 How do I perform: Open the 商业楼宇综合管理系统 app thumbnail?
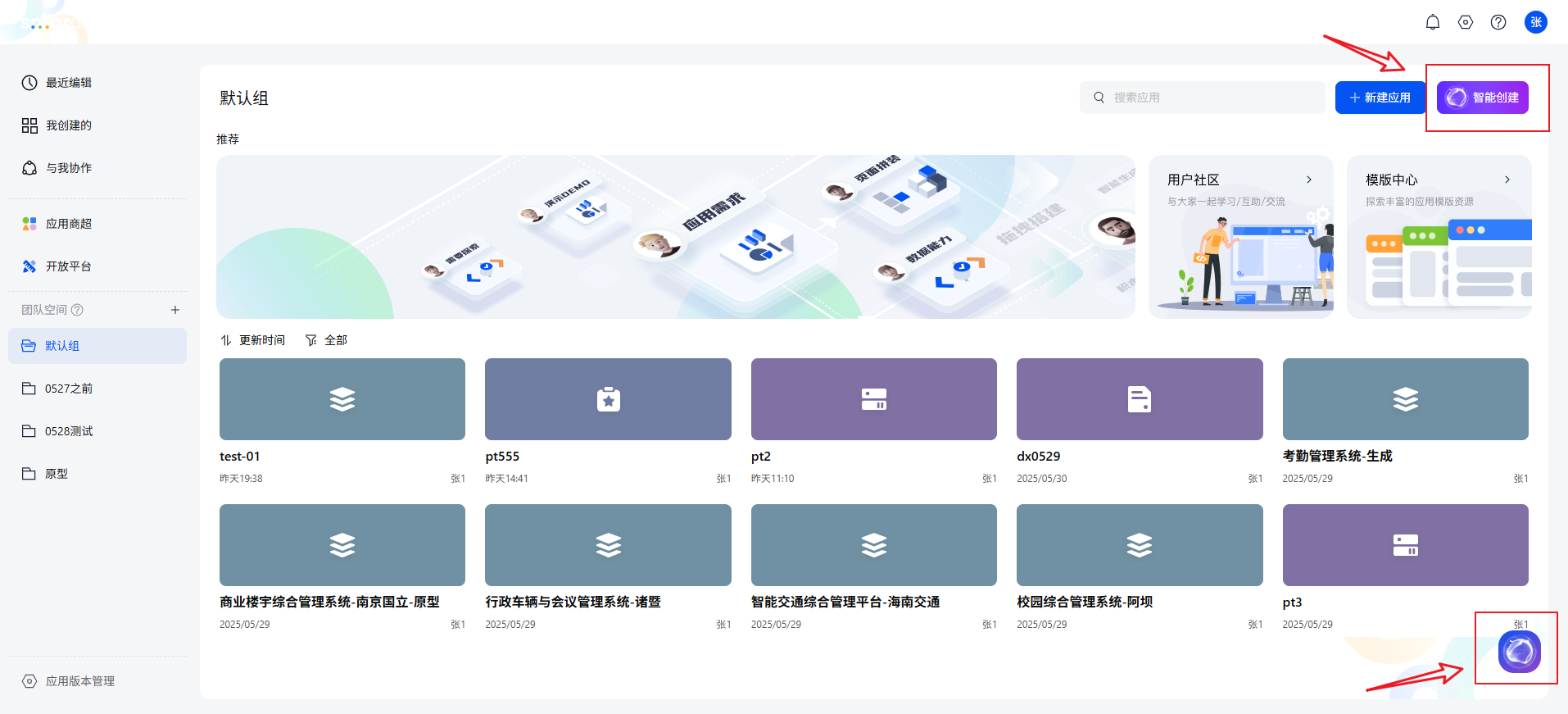point(342,545)
